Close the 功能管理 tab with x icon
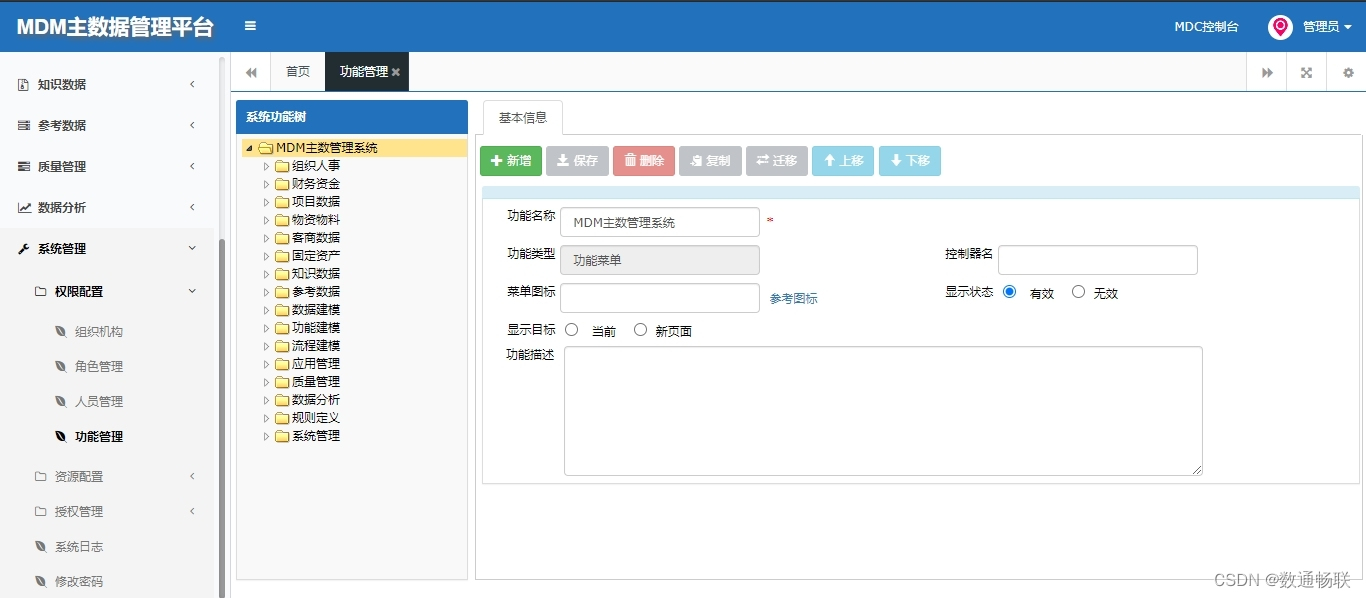 coord(396,72)
